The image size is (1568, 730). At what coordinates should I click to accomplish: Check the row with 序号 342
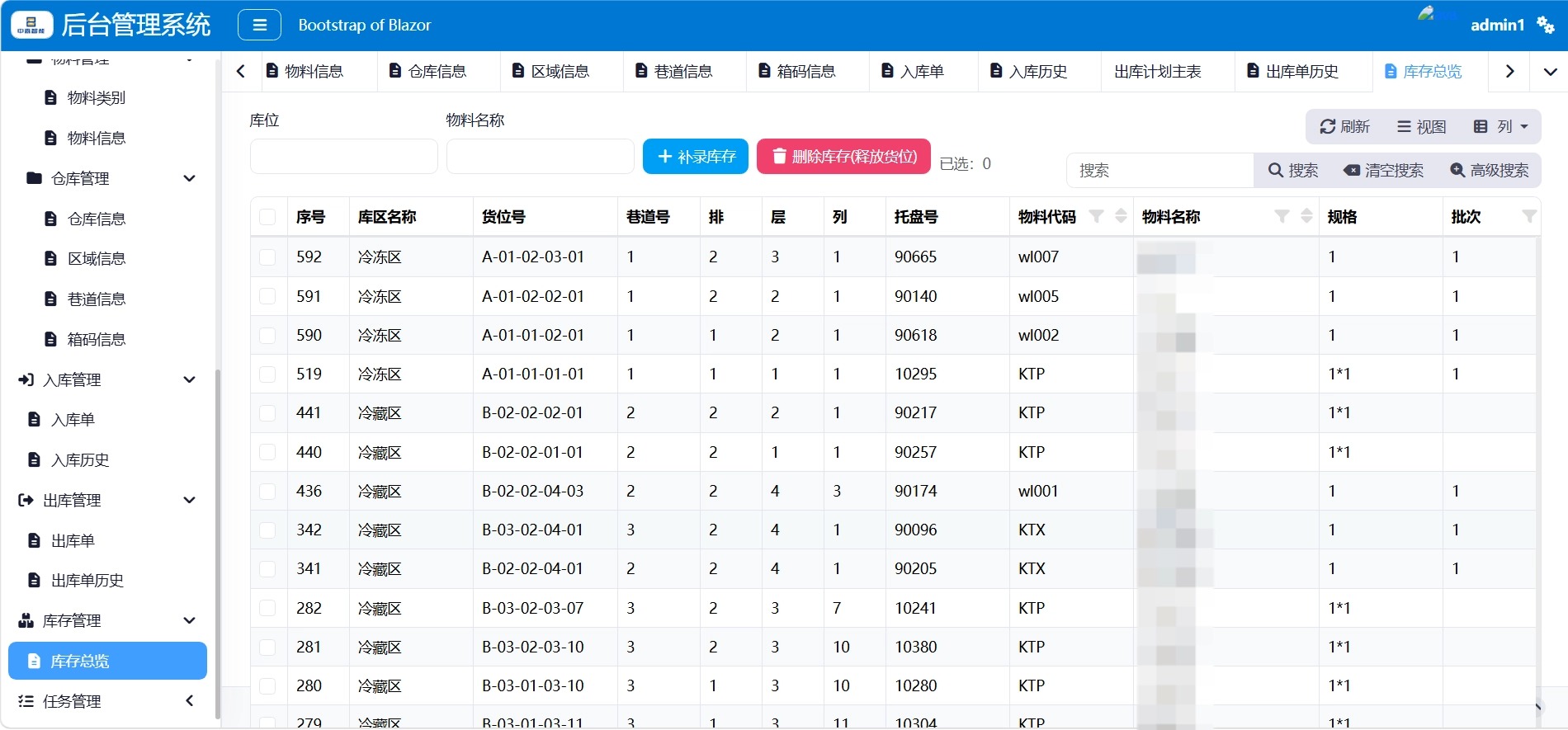point(267,530)
